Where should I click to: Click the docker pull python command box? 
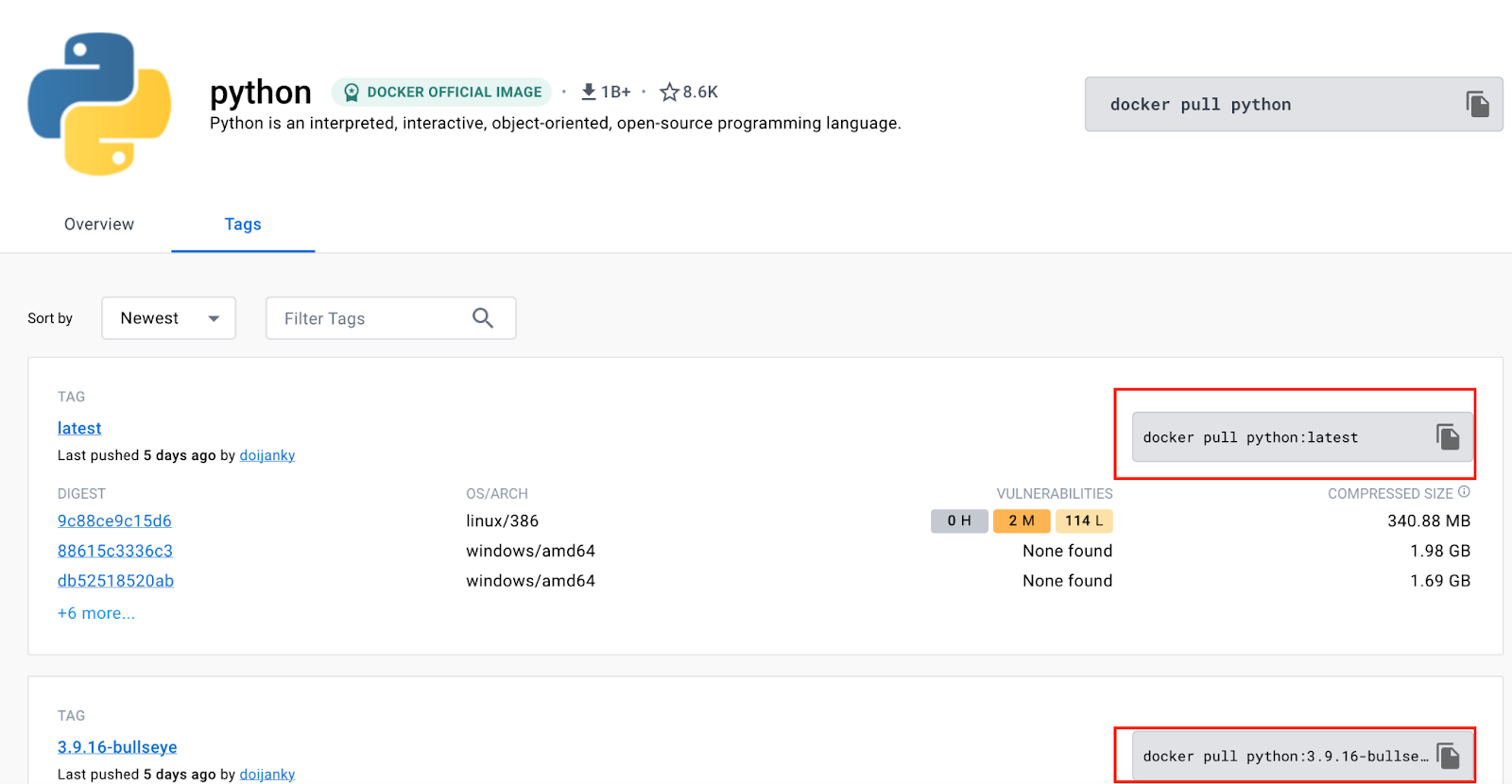click(x=1294, y=104)
